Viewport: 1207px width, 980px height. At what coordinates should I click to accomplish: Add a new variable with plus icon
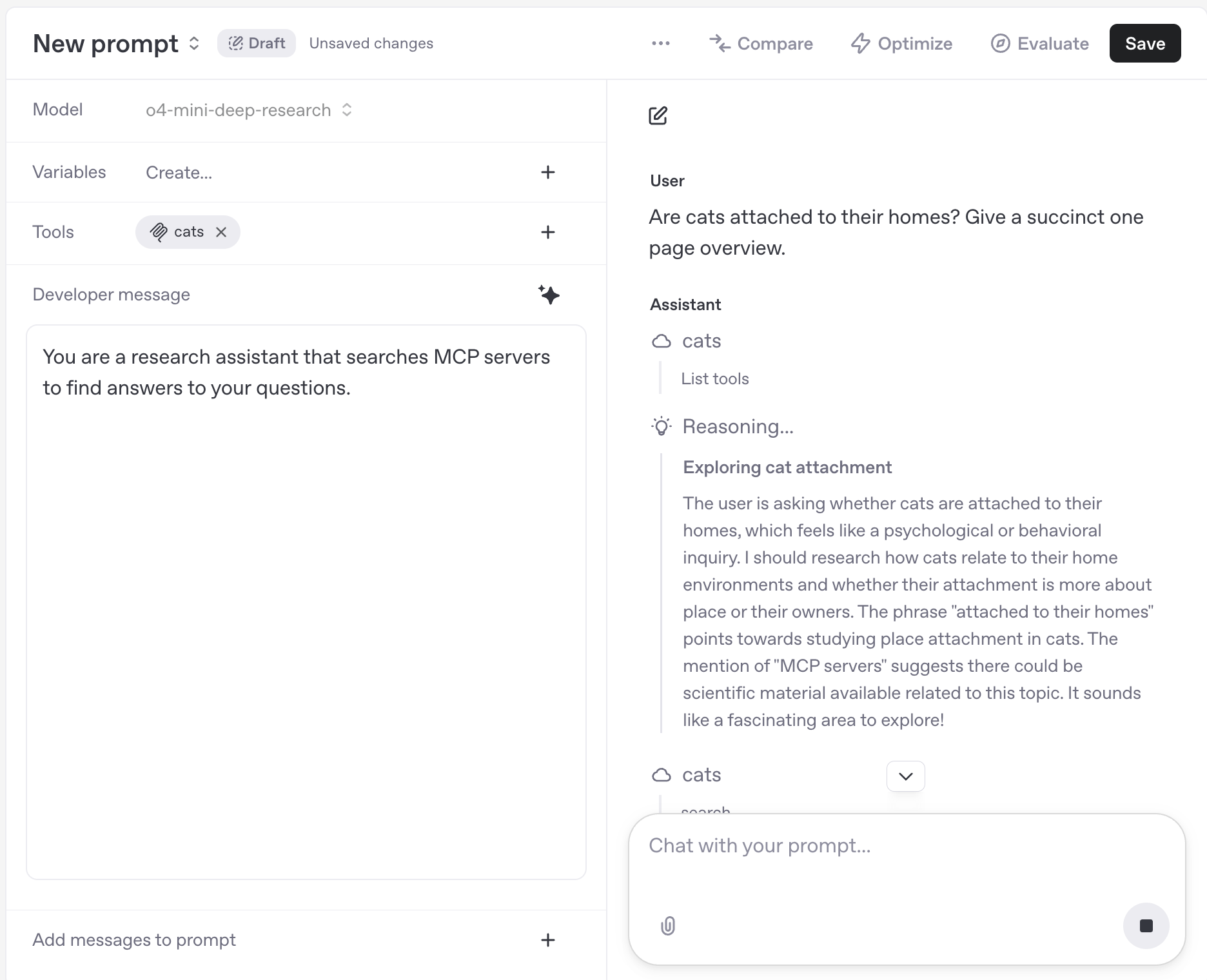tap(547, 172)
